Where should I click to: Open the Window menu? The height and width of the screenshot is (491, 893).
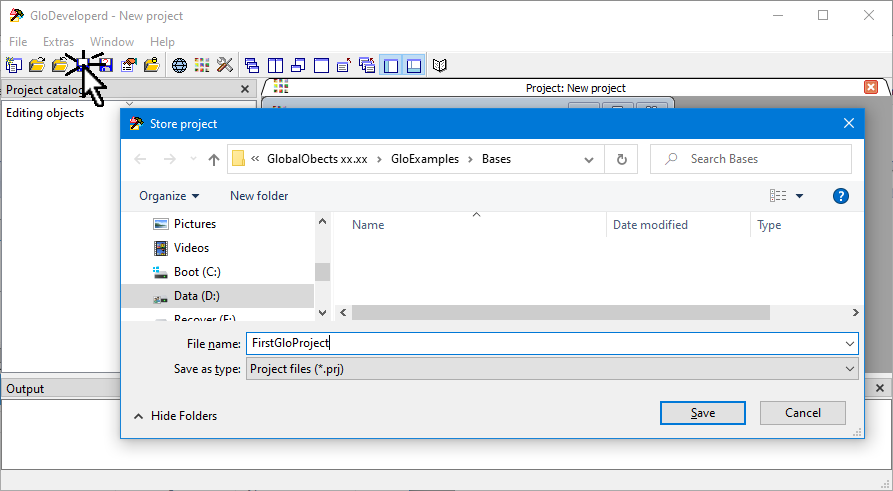[x=112, y=42]
